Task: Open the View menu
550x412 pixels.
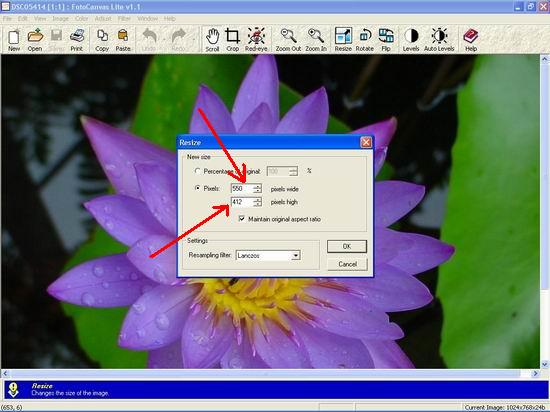Action: (40, 19)
